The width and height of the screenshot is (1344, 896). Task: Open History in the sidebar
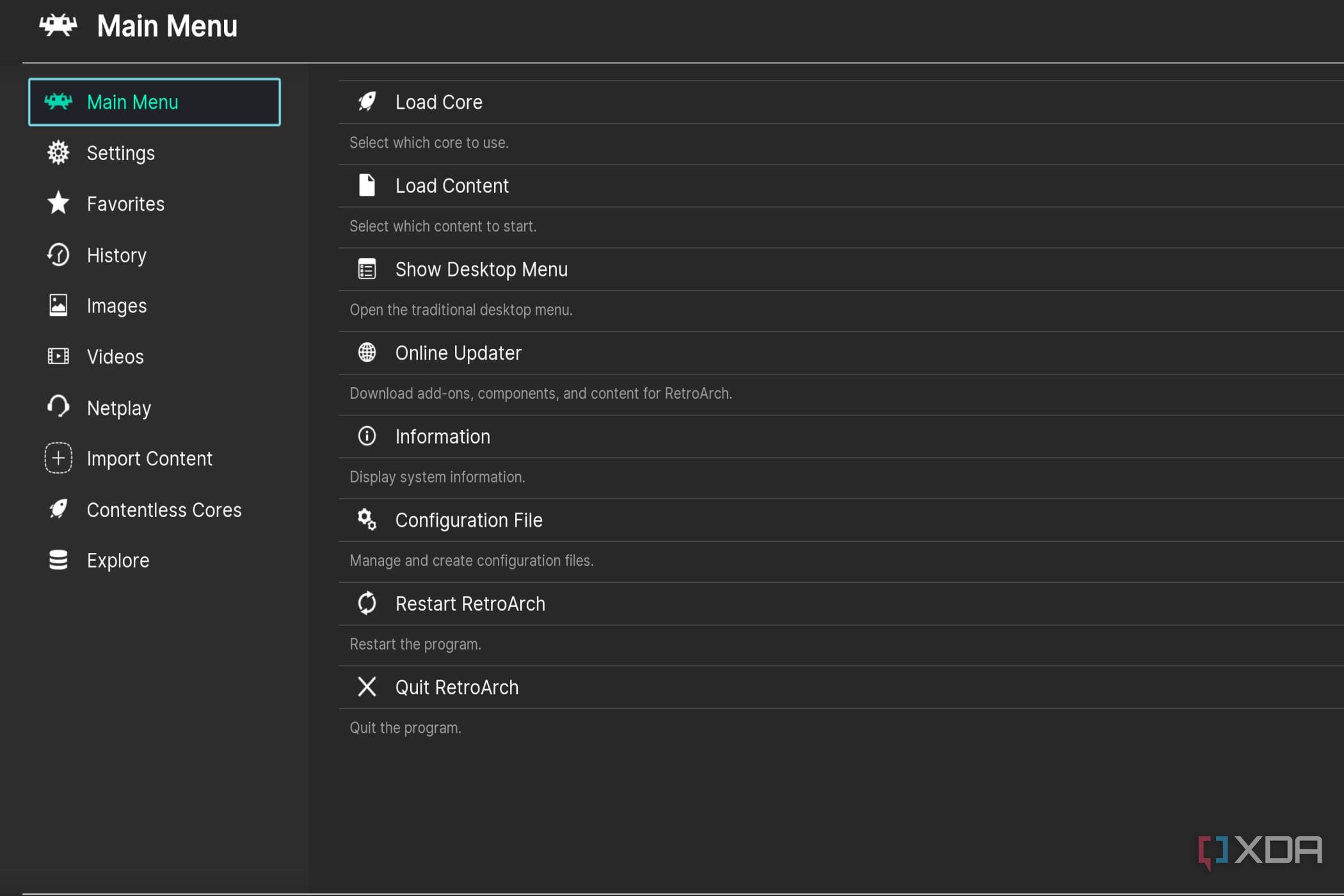[154, 255]
